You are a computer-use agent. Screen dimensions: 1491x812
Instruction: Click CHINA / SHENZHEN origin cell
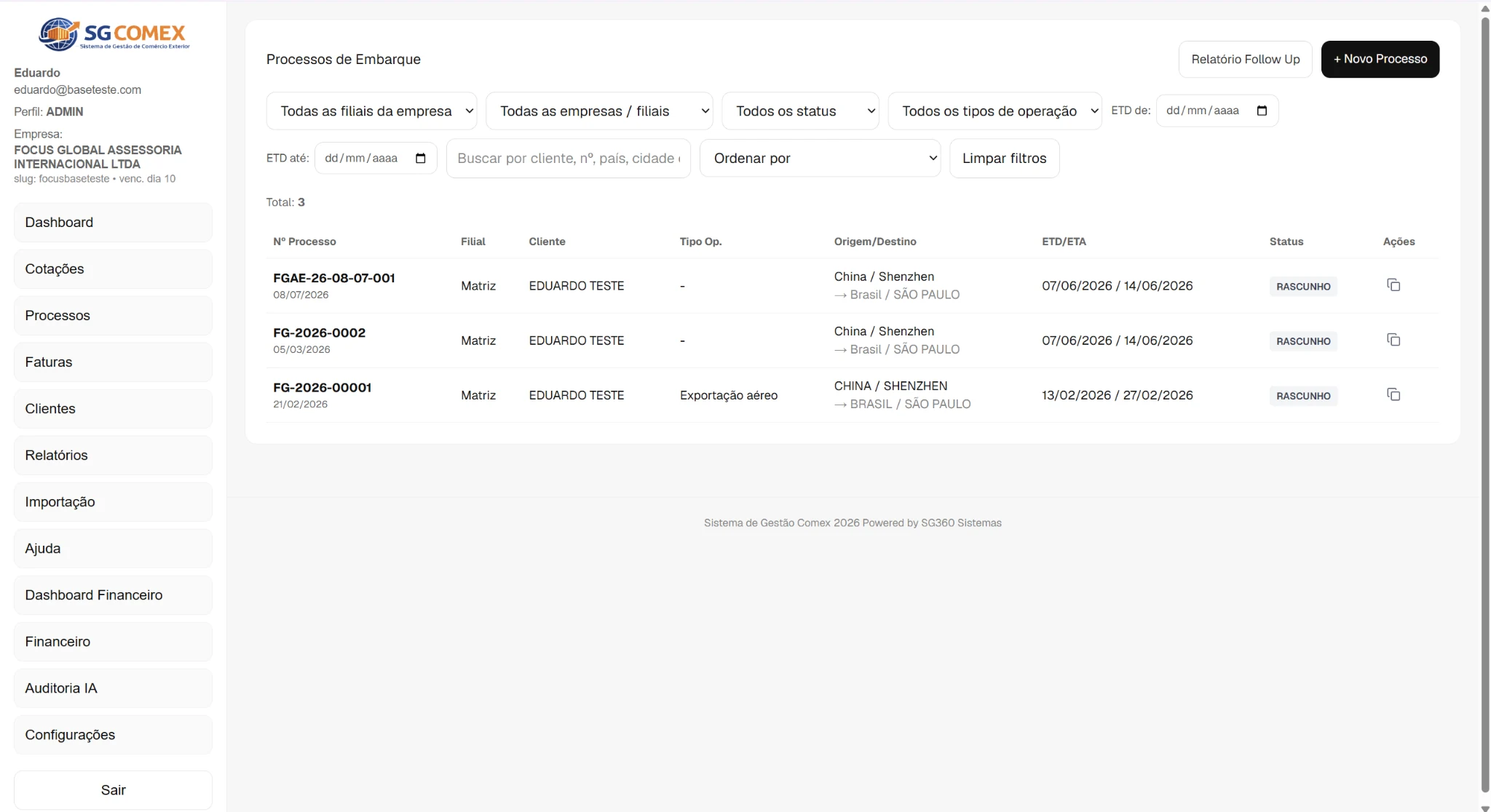tap(890, 386)
